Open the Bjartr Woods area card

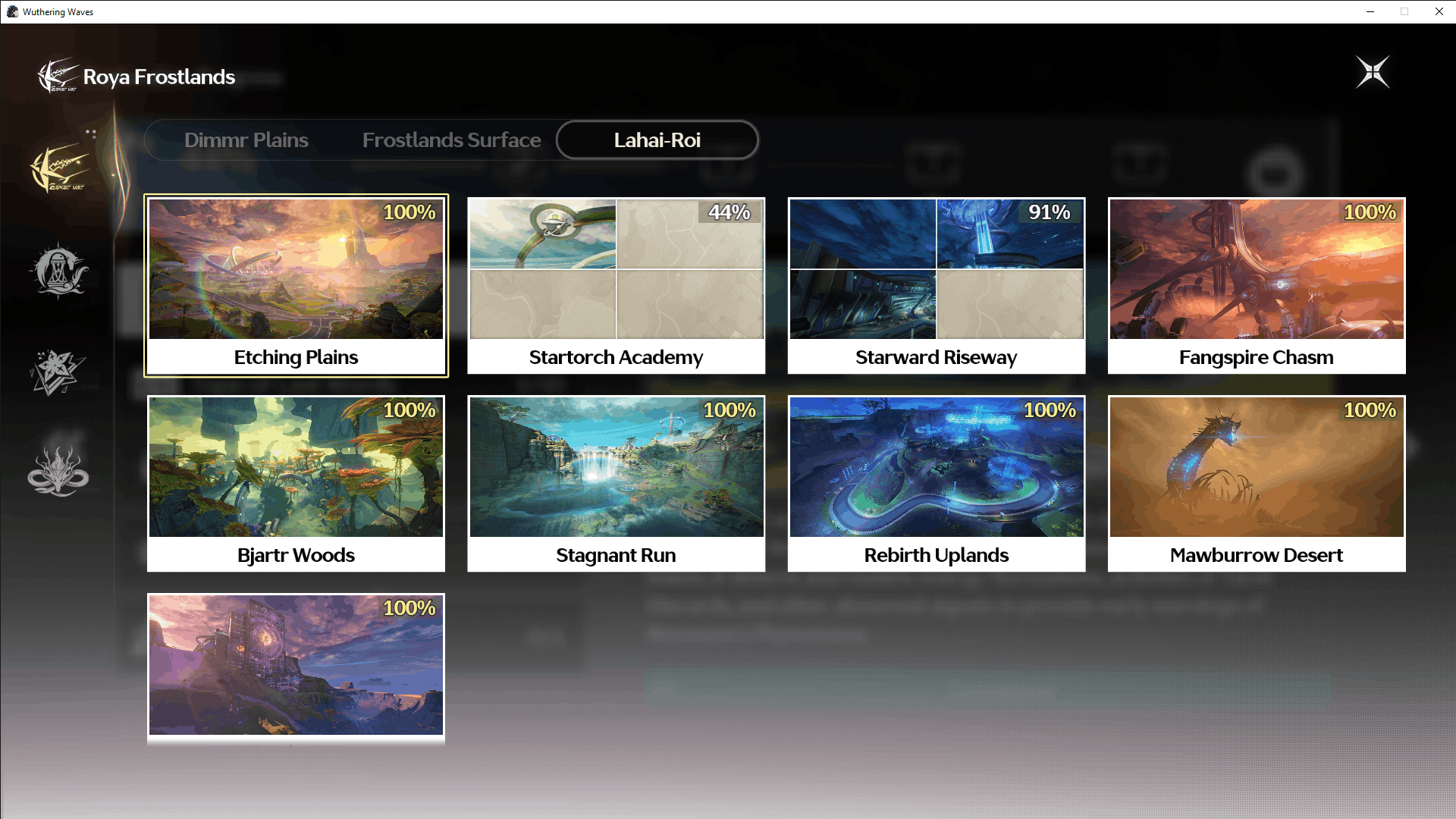pyautogui.click(x=296, y=483)
